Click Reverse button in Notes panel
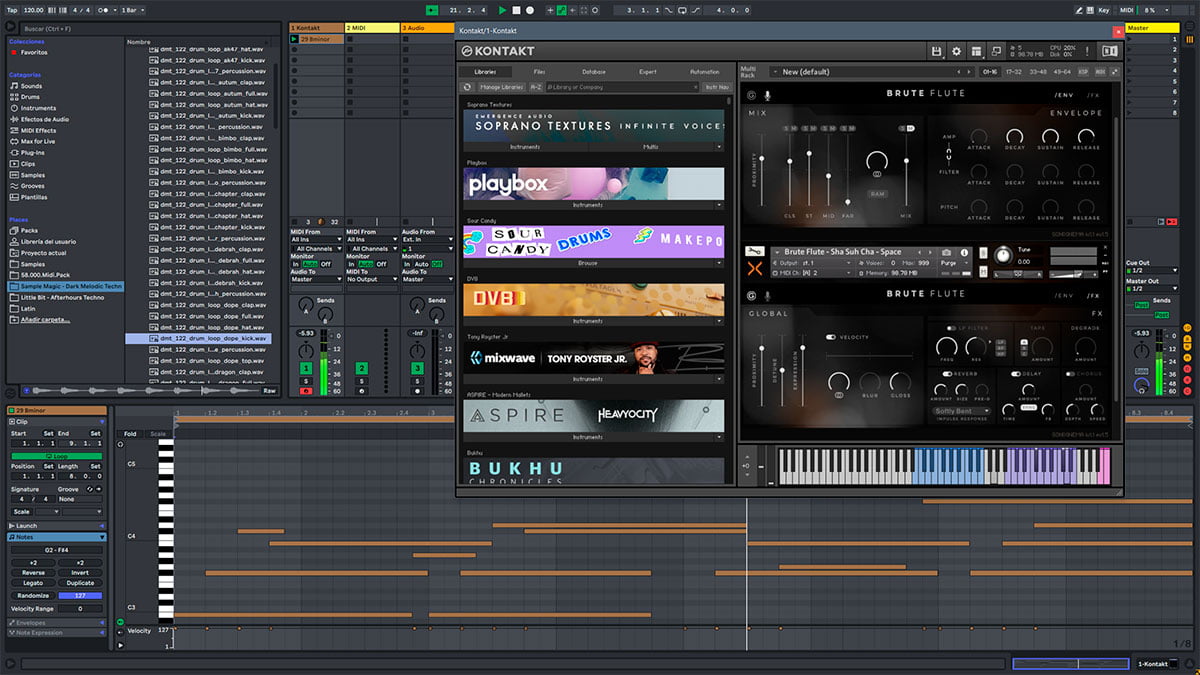 point(33,573)
